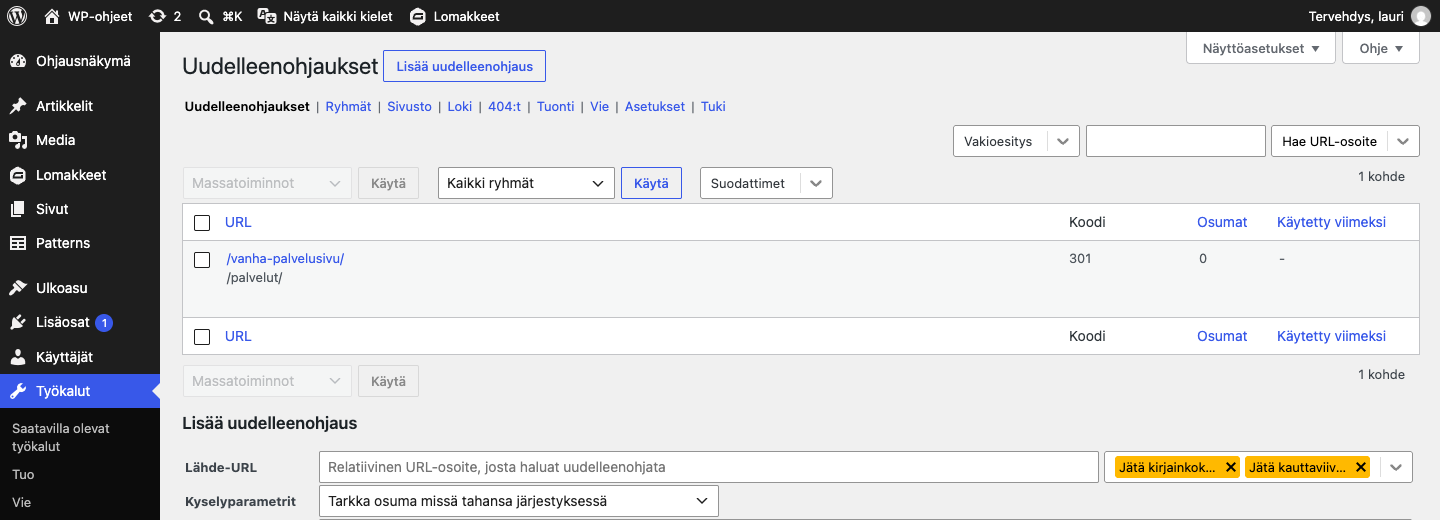Viewport: 1440px width, 520px height.
Task: Click the Näytä kaikki kielet label
Action: pyautogui.click(x=338, y=16)
